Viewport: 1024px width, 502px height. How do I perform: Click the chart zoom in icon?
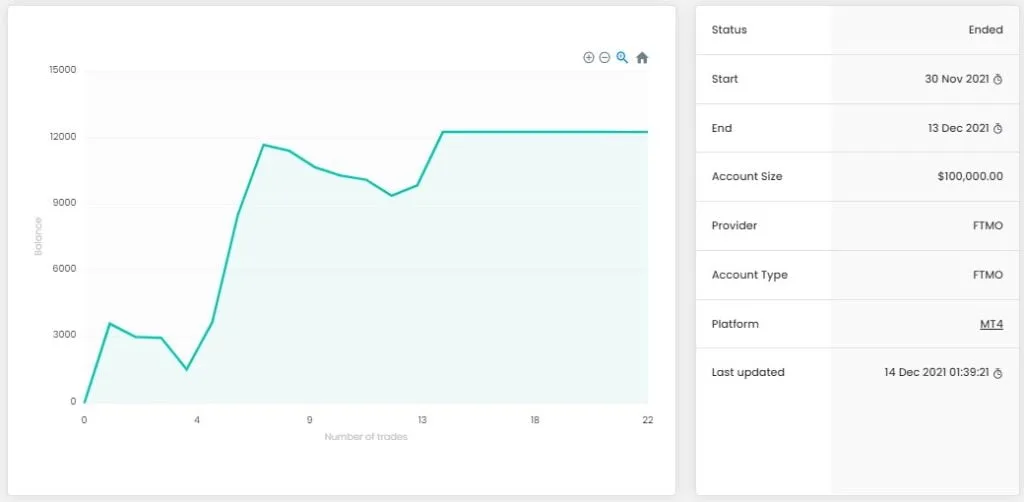(589, 58)
